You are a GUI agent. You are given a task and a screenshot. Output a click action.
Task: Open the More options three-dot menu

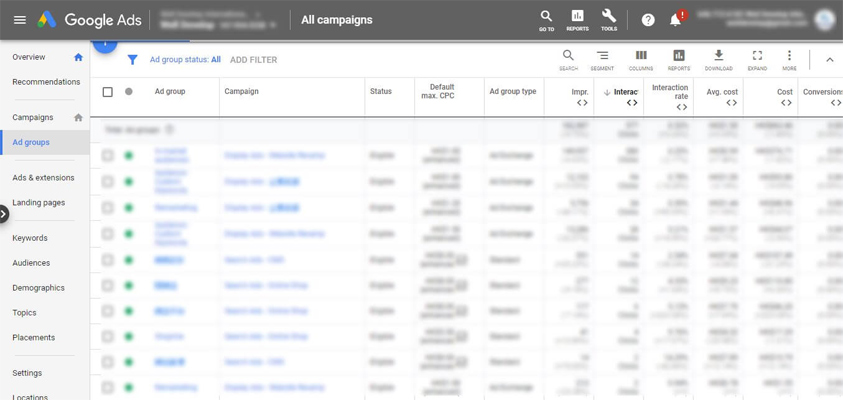789,59
